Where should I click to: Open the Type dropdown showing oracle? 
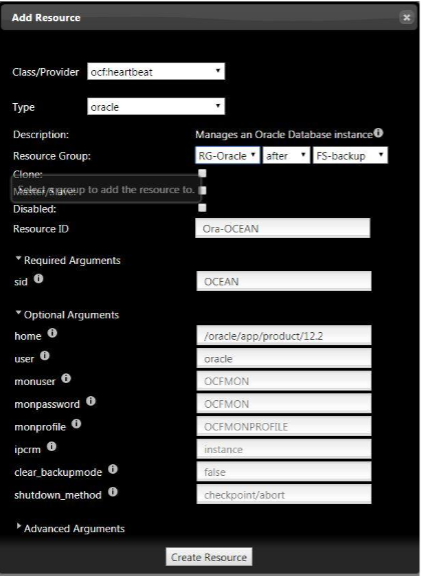156,107
